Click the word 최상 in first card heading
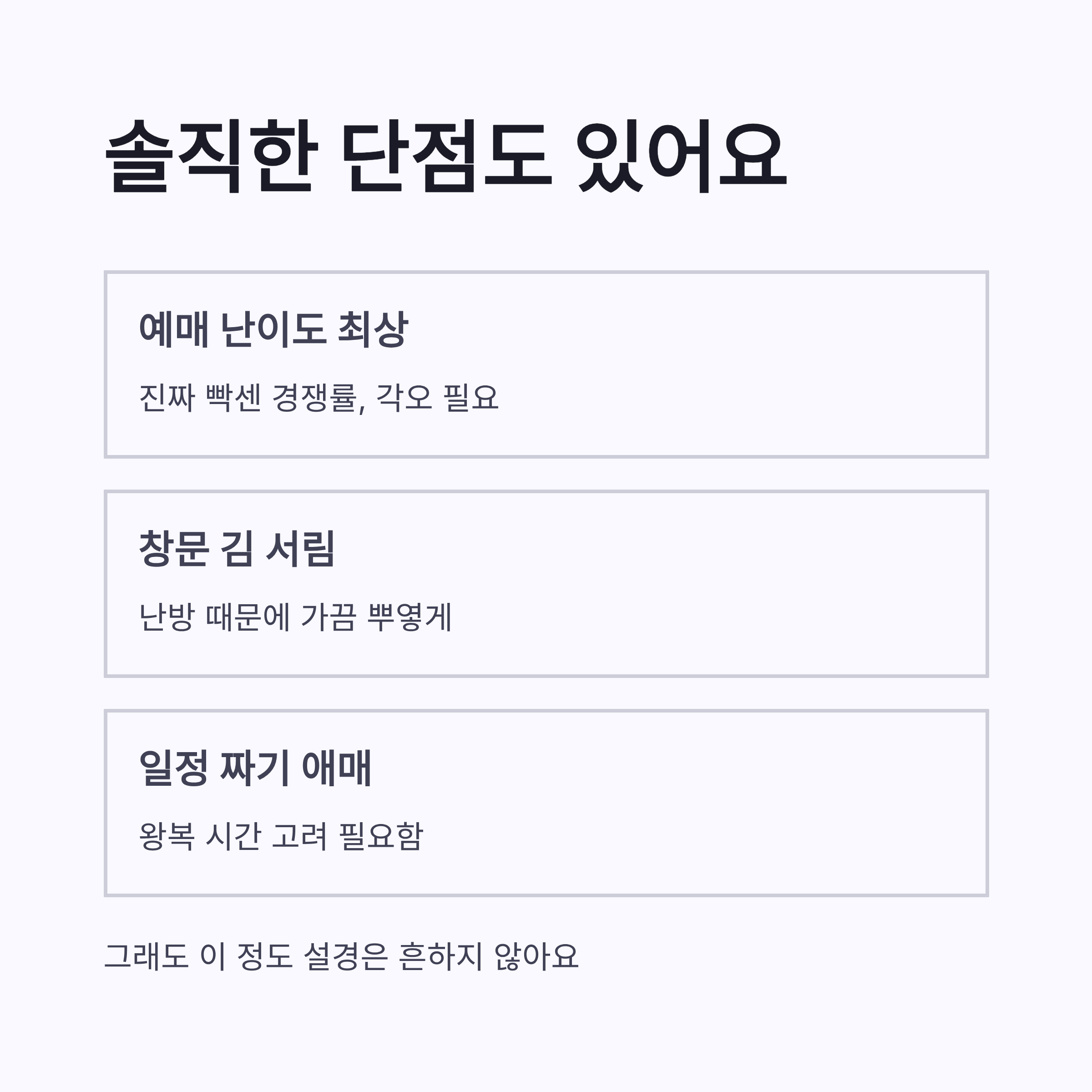This screenshot has height=1092, width=1092. click(x=373, y=329)
